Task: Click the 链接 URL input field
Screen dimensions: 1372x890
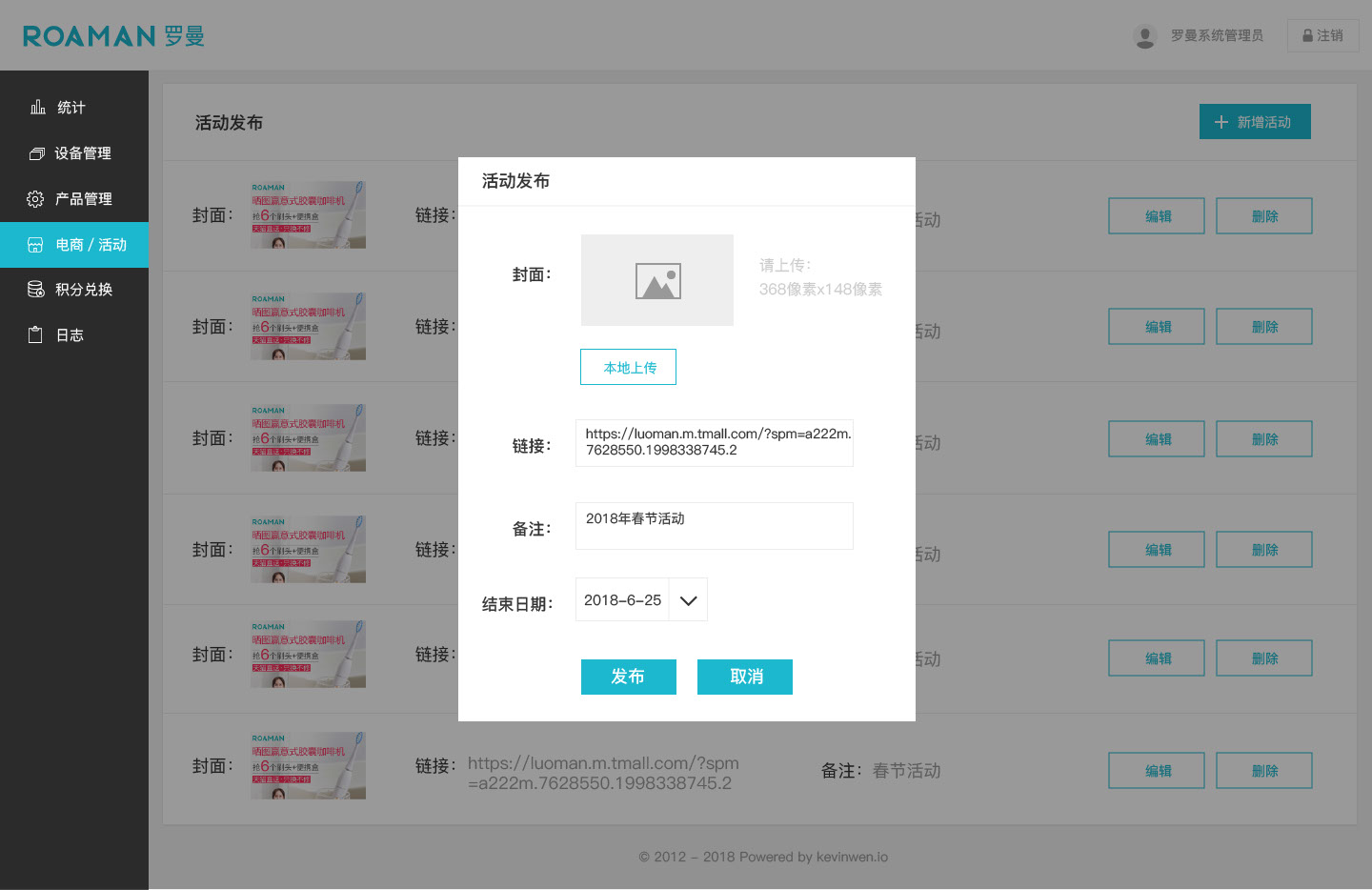Action: pos(715,443)
